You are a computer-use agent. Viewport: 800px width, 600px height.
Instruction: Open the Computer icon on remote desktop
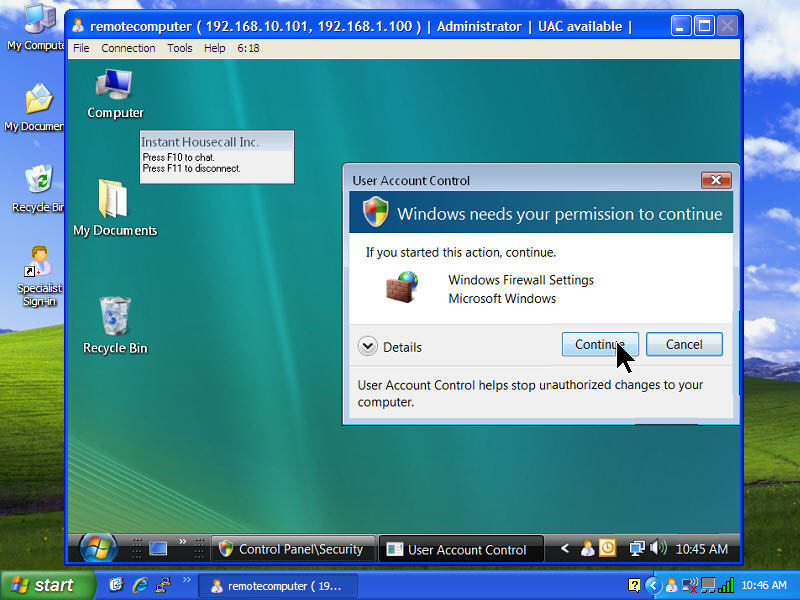pyautogui.click(x=115, y=94)
